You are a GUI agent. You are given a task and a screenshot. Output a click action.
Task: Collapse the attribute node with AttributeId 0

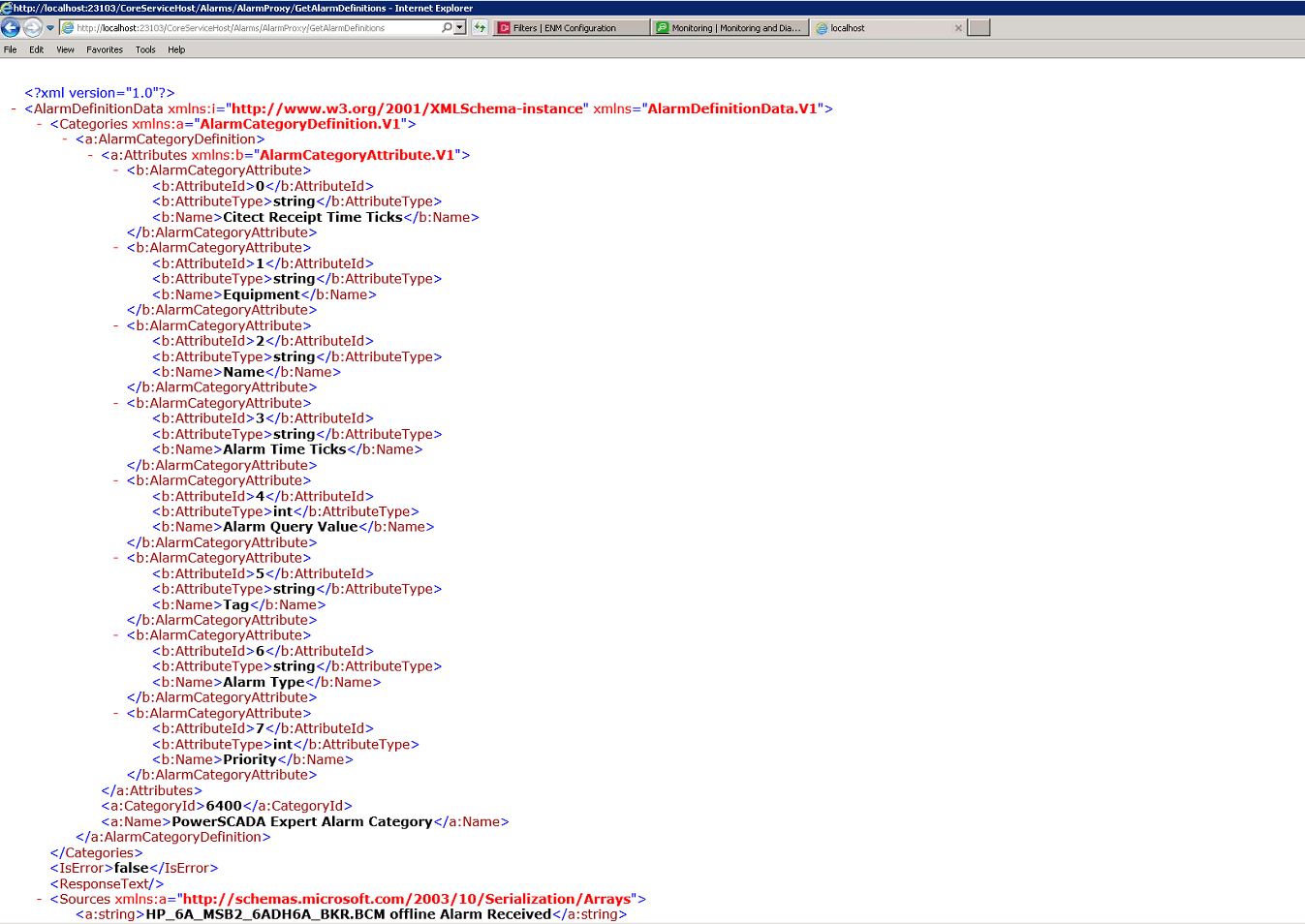click(116, 170)
